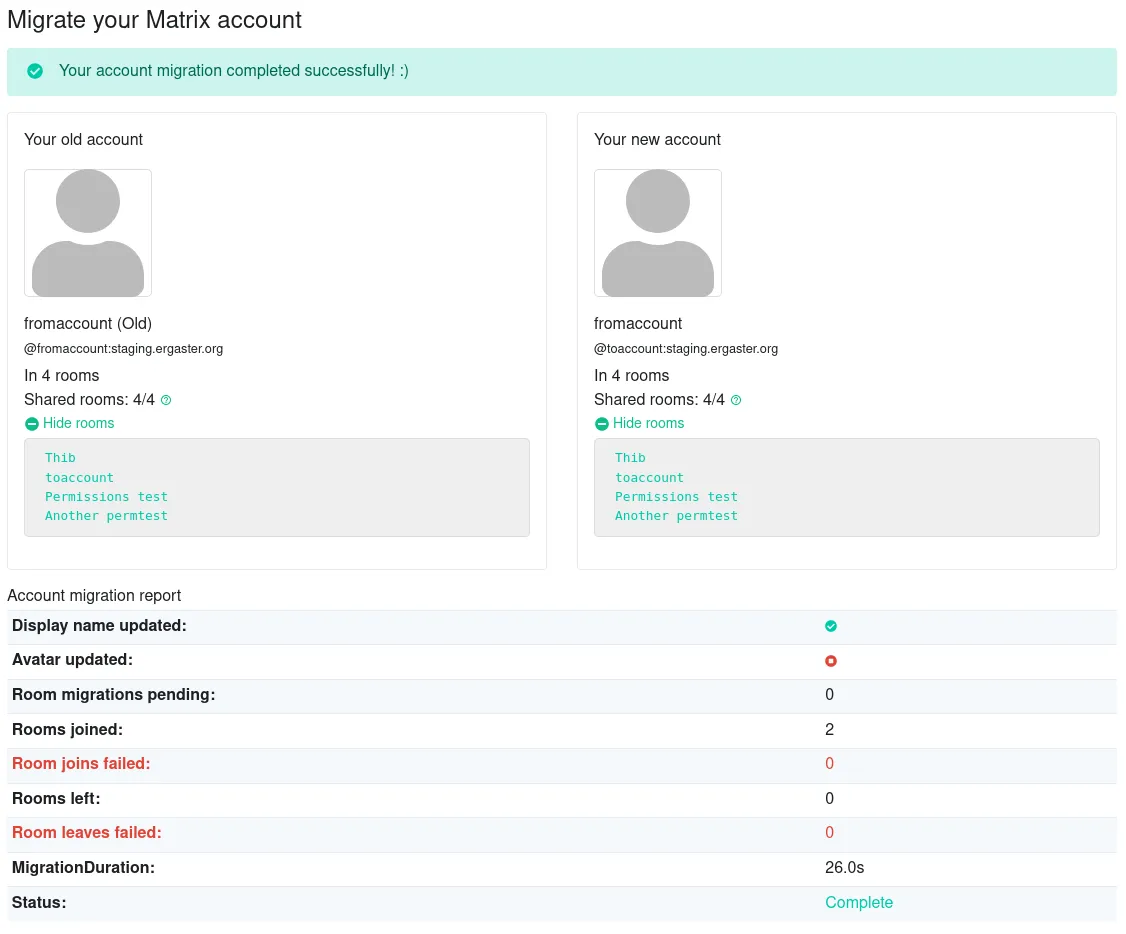The width and height of the screenshot is (1126, 934).
Task: Click the new account avatar placeholder
Action: point(657,232)
